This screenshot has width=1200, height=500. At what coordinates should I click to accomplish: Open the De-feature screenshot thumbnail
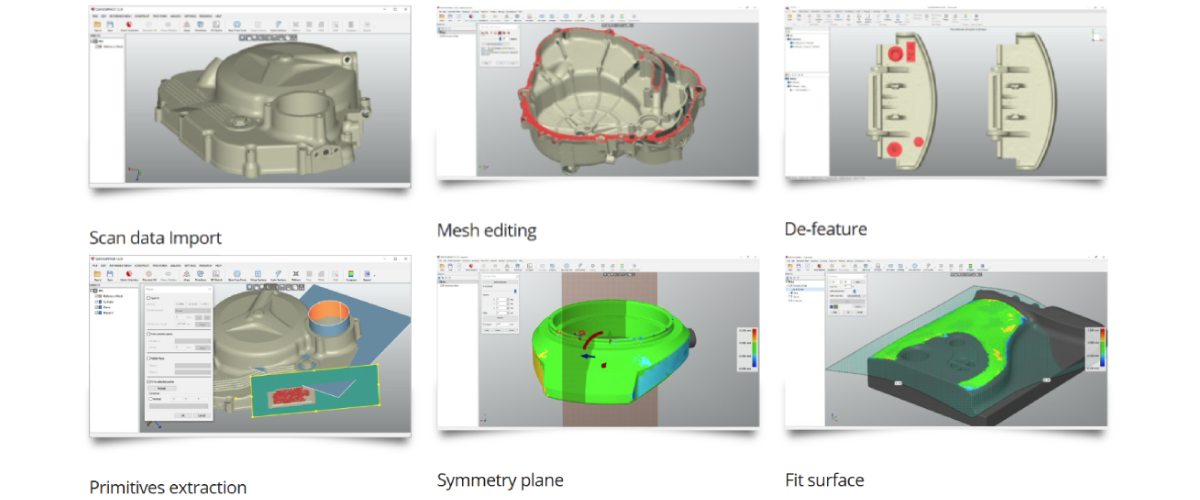pos(945,93)
